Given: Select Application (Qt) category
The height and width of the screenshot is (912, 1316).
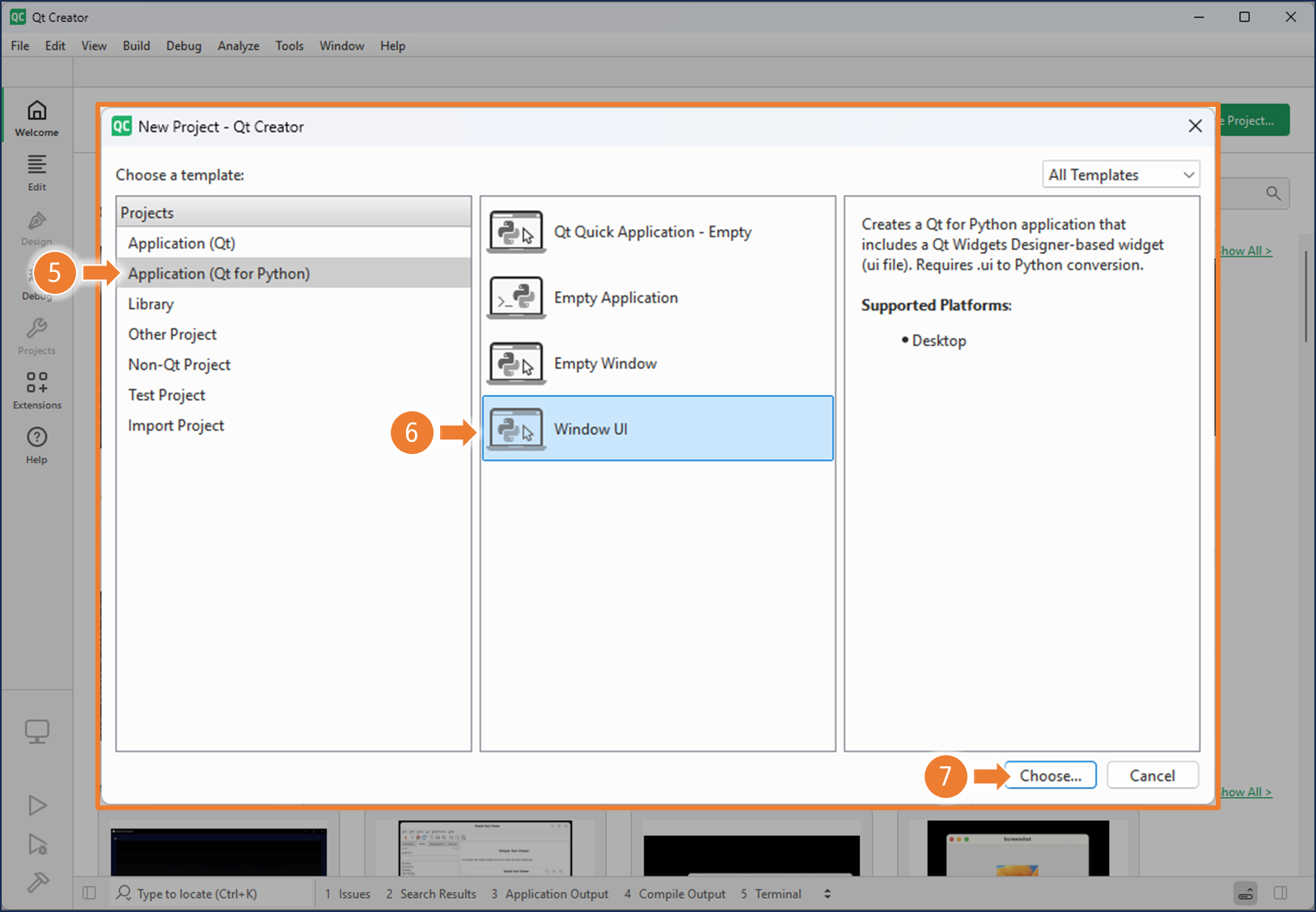Looking at the screenshot, I should pyautogui.click(x=294, y=243).
